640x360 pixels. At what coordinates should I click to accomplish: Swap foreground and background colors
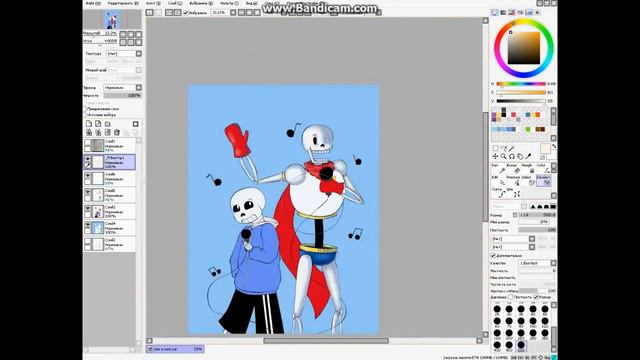click(x=554, y=146)
